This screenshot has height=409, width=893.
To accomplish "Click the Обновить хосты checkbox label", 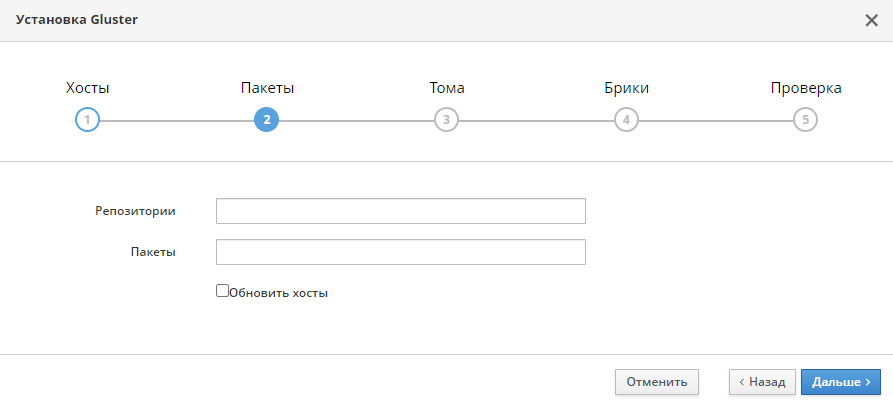I will click(x=278, y=294).
